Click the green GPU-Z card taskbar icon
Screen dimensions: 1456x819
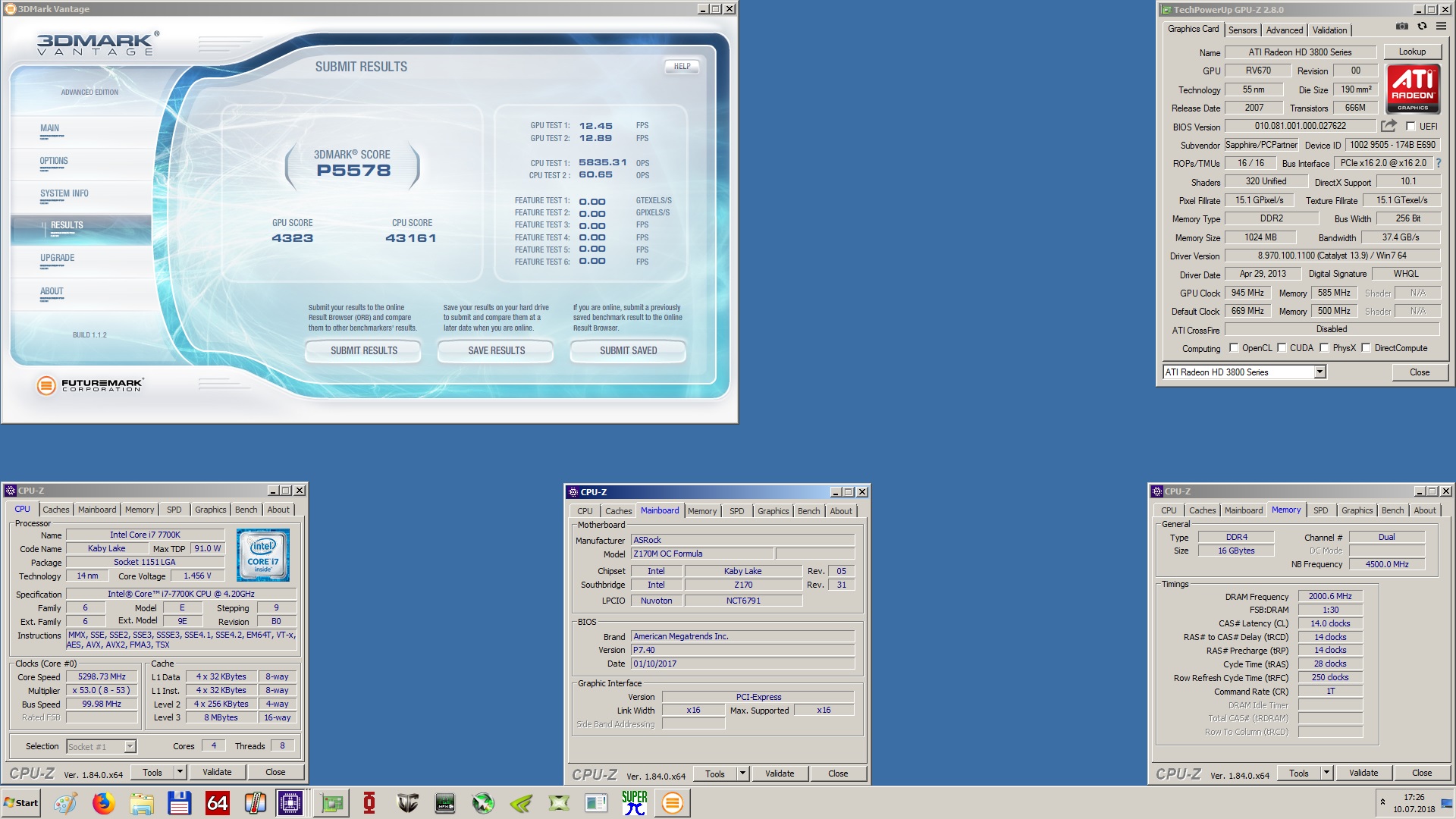click(x=331, y=803)
